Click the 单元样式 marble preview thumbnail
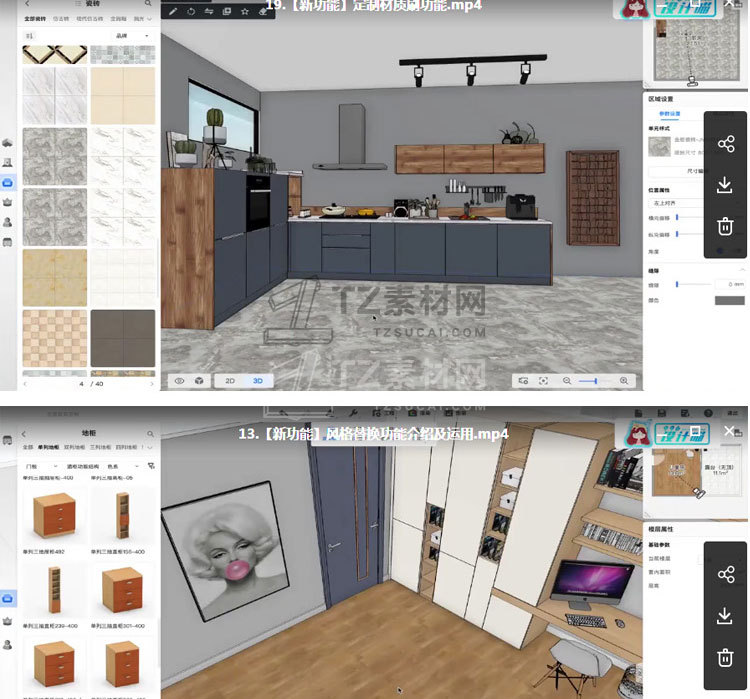Viewport: 750px width, 699px height. [x=660, y=147]
